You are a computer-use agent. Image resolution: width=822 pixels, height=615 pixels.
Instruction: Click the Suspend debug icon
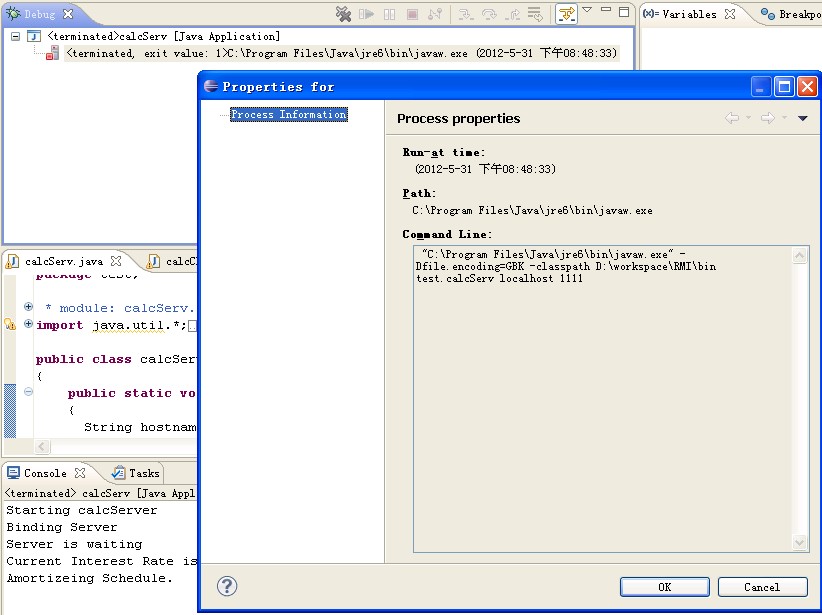[390, 14]
